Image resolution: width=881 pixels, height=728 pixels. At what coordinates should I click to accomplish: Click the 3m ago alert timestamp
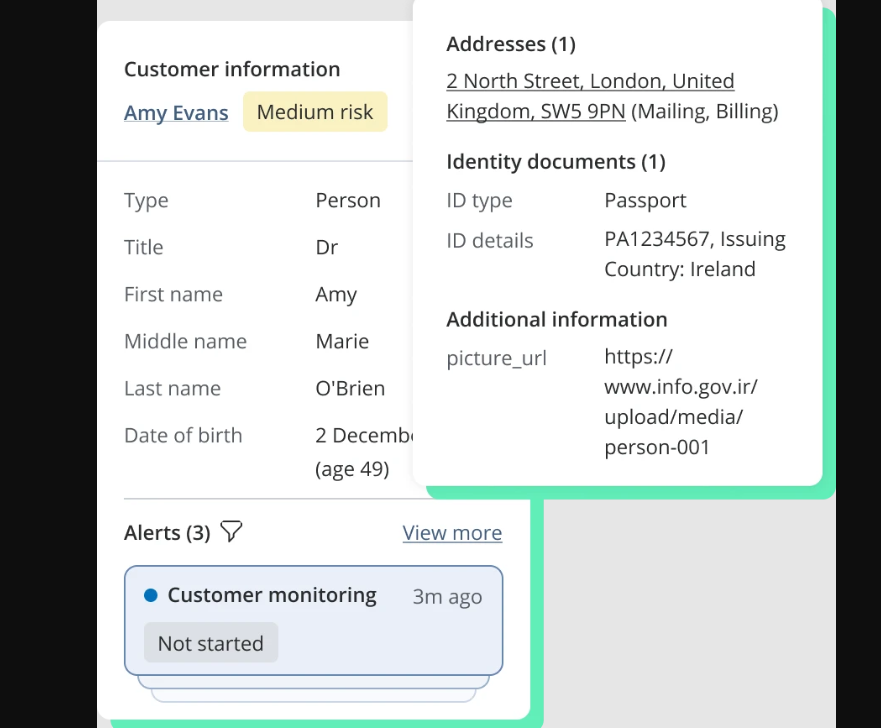[x=447, y=597]
